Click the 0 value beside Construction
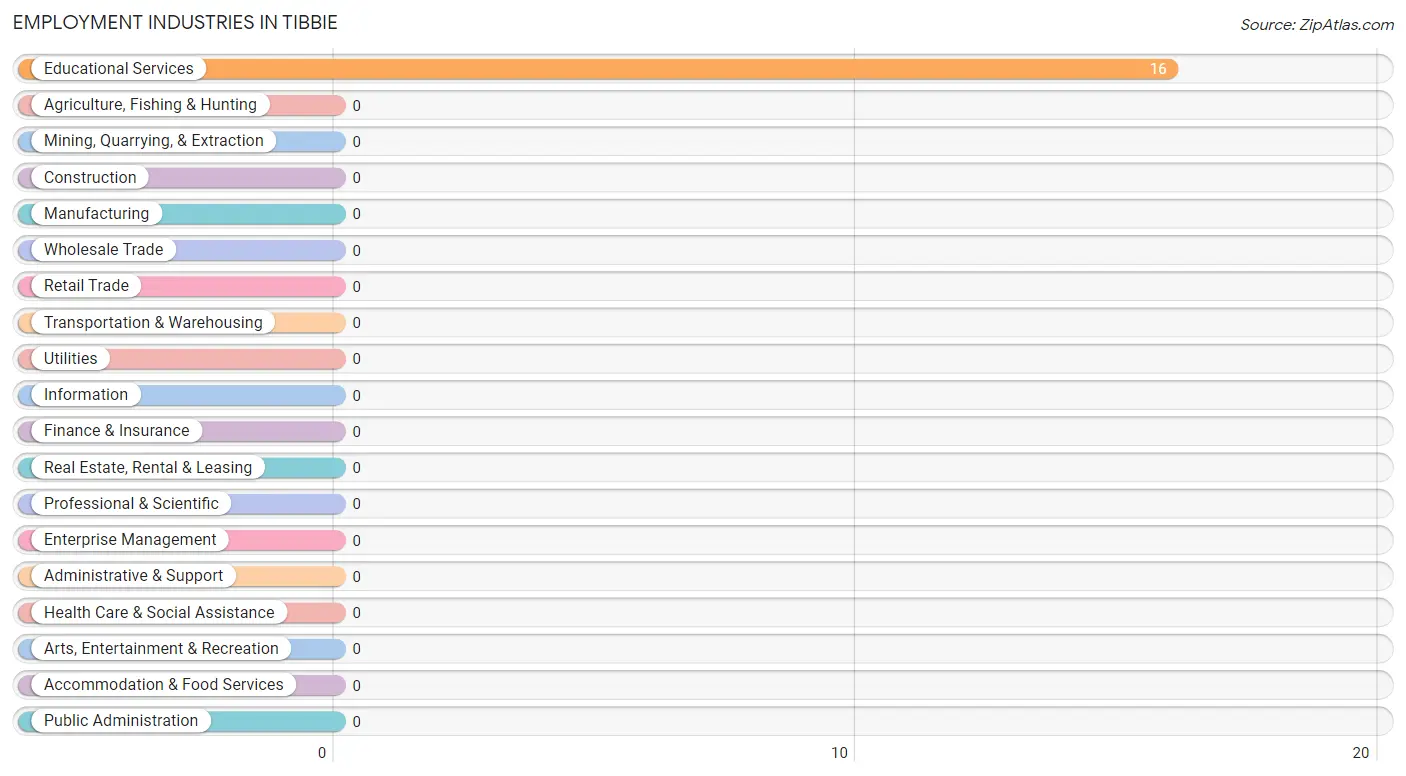The width and height of the screenshot is (1406, 776). 356,178
